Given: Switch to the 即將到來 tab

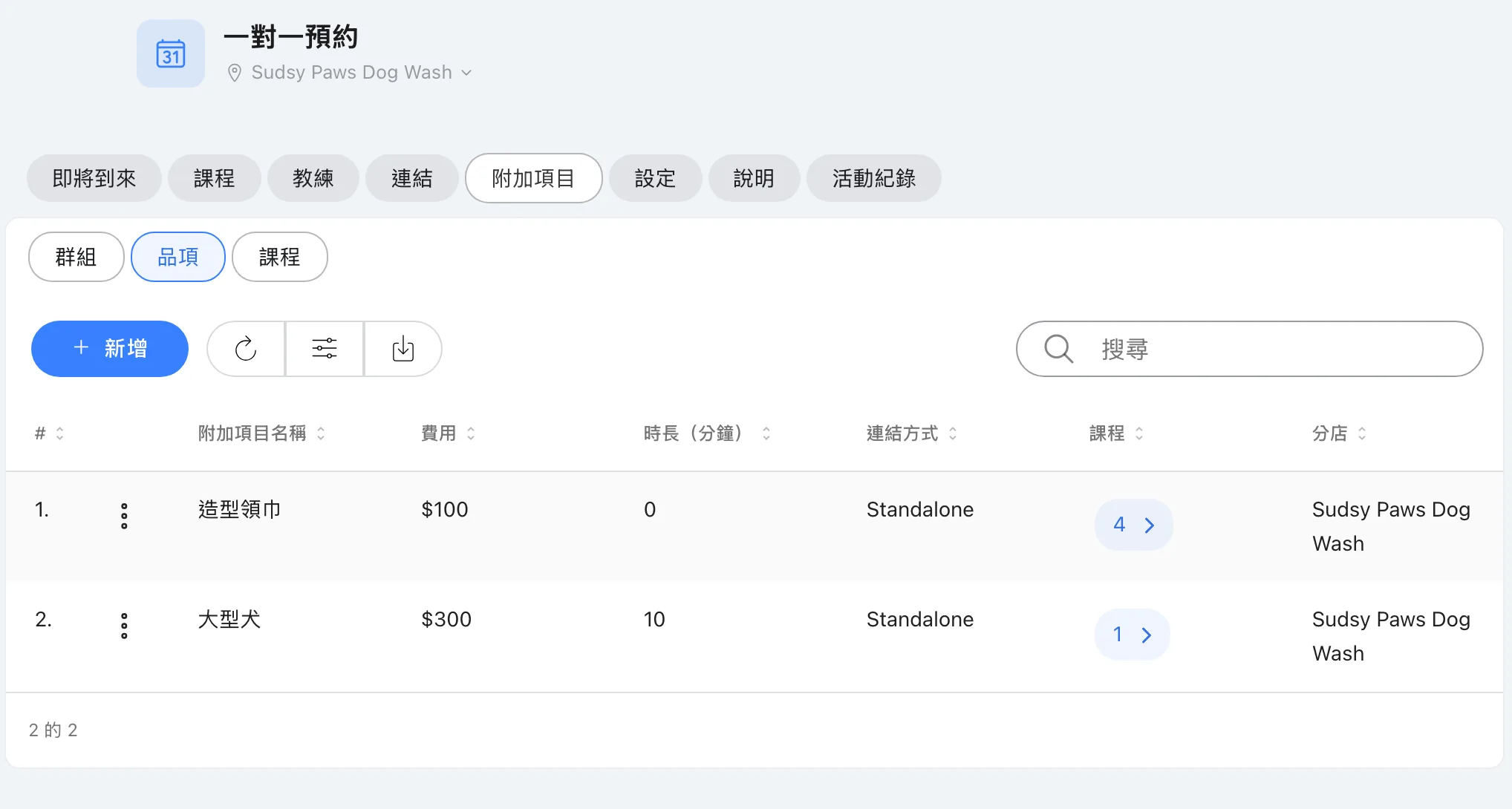Looking at the screenshot, I should click(94, 178).
